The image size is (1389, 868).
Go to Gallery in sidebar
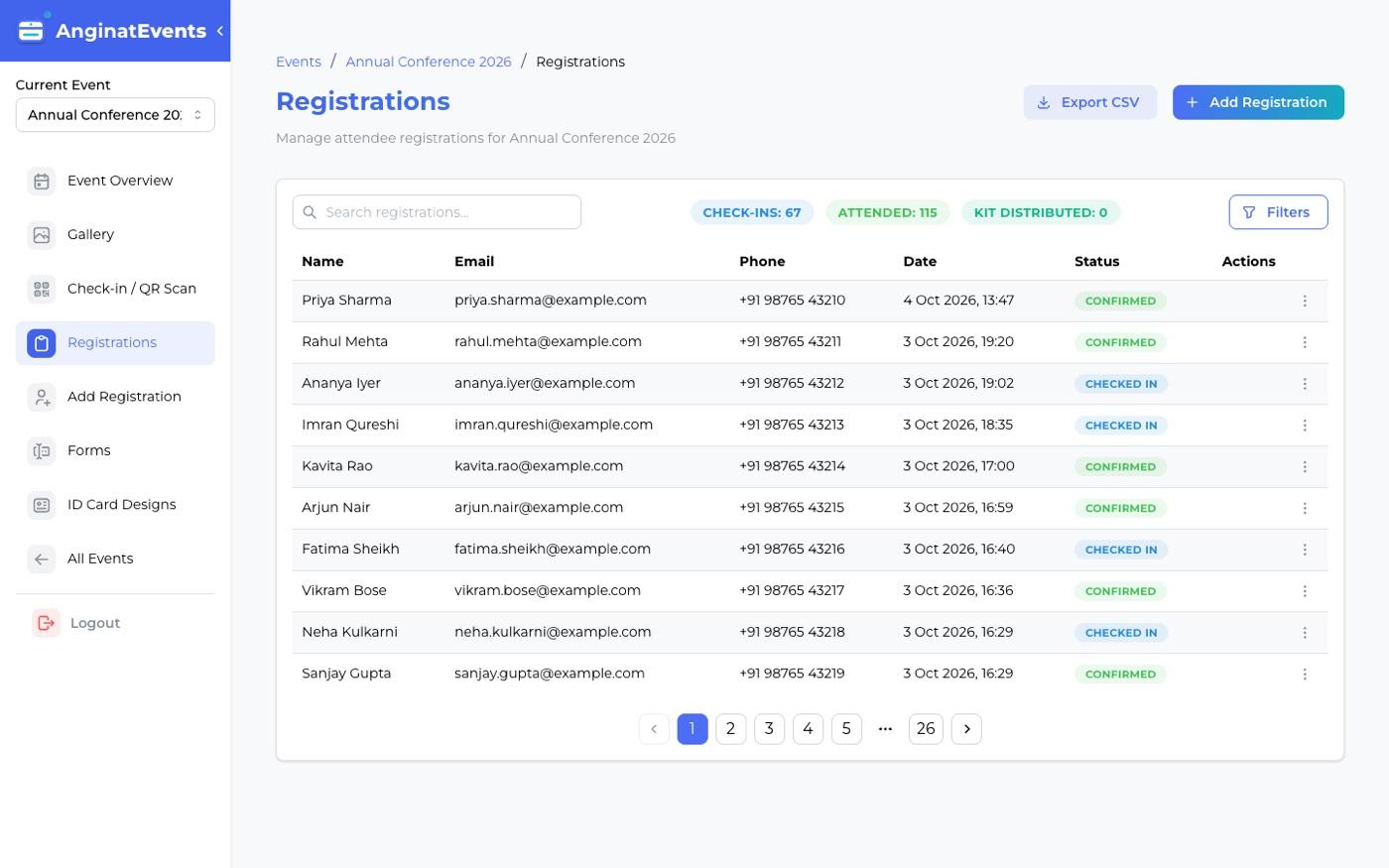pyautogui.click(x=115, y=235)
